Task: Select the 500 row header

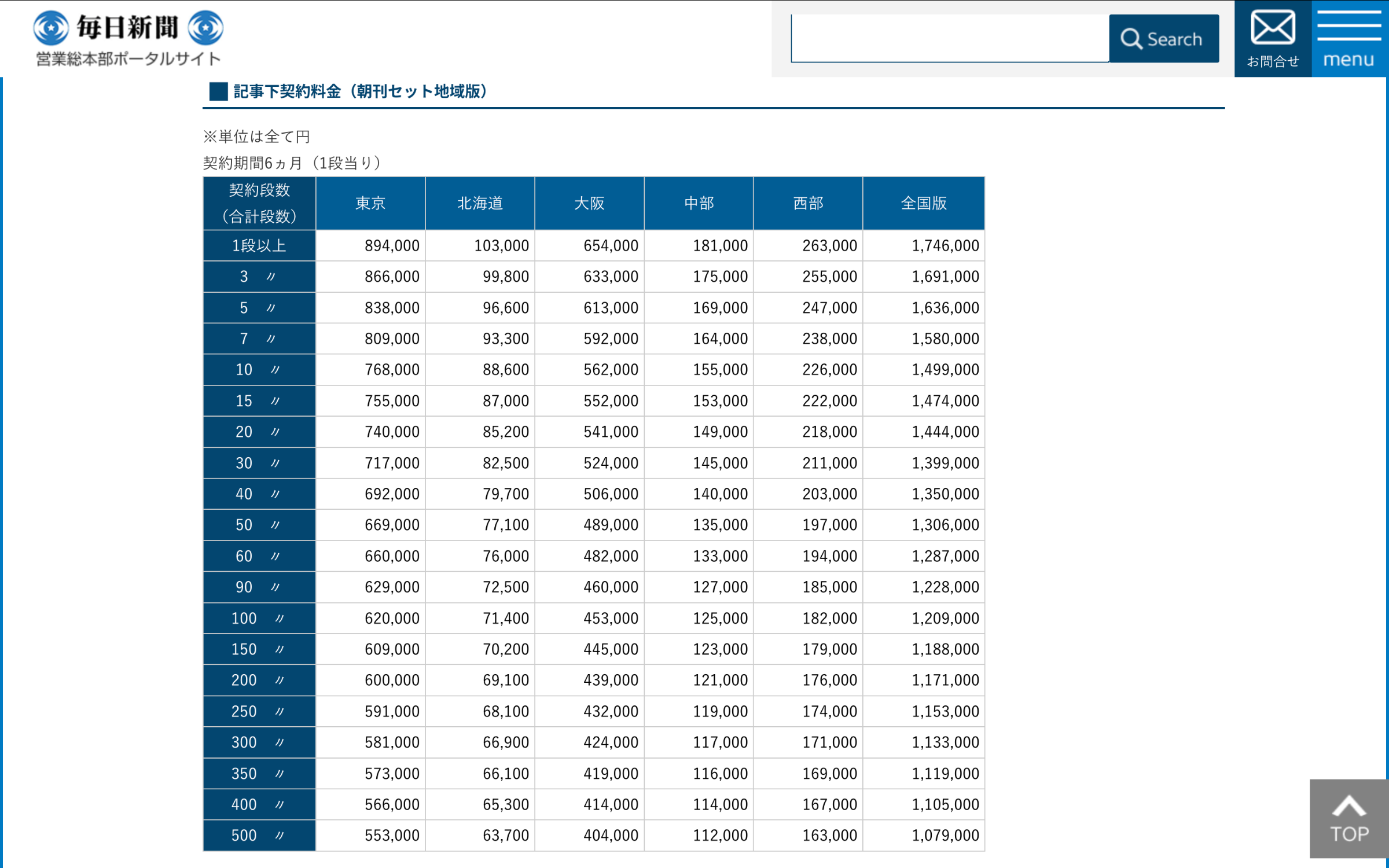Action: (259, 835)
